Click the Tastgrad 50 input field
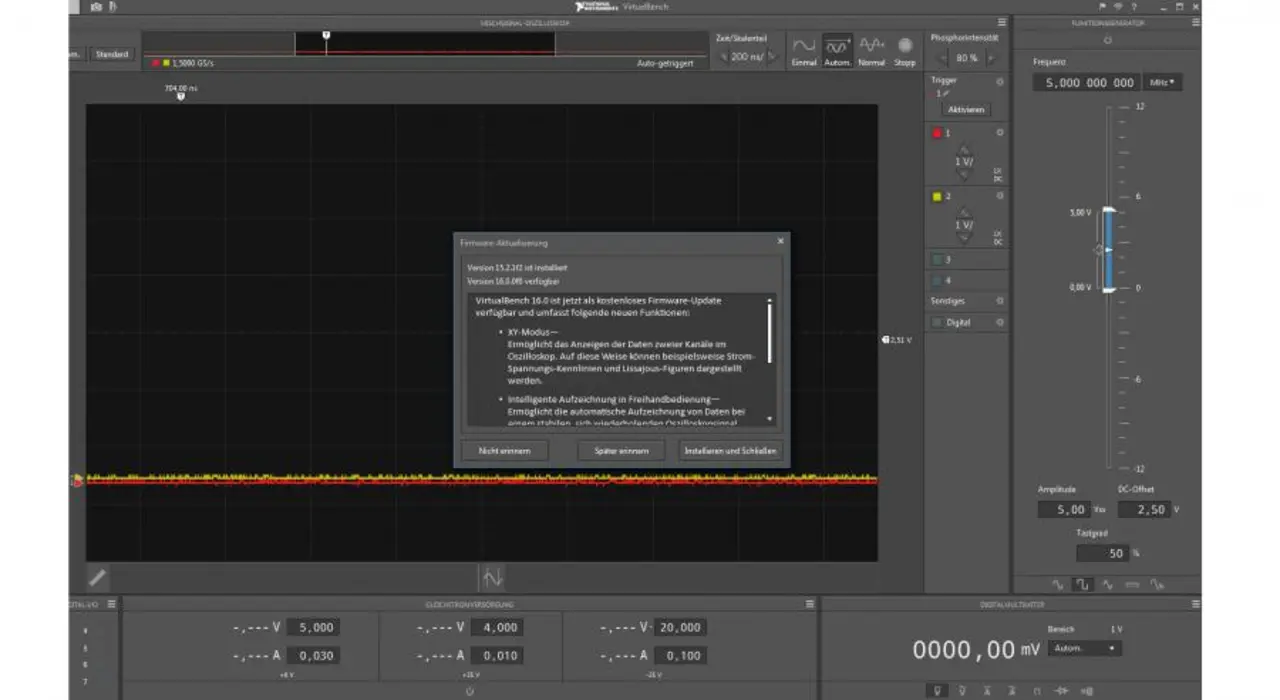 pos(1101,553)
